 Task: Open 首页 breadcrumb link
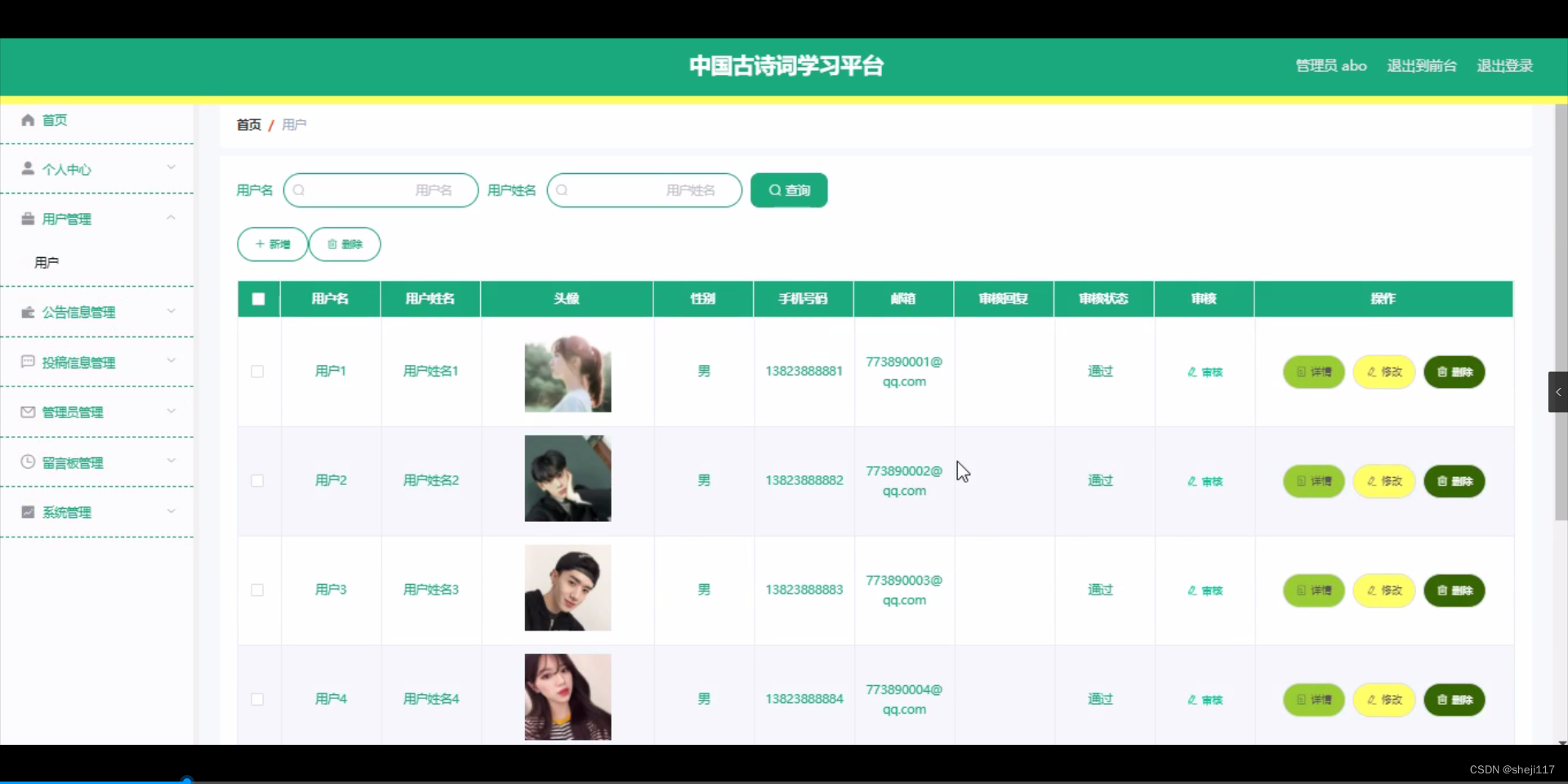click(249, 124)
